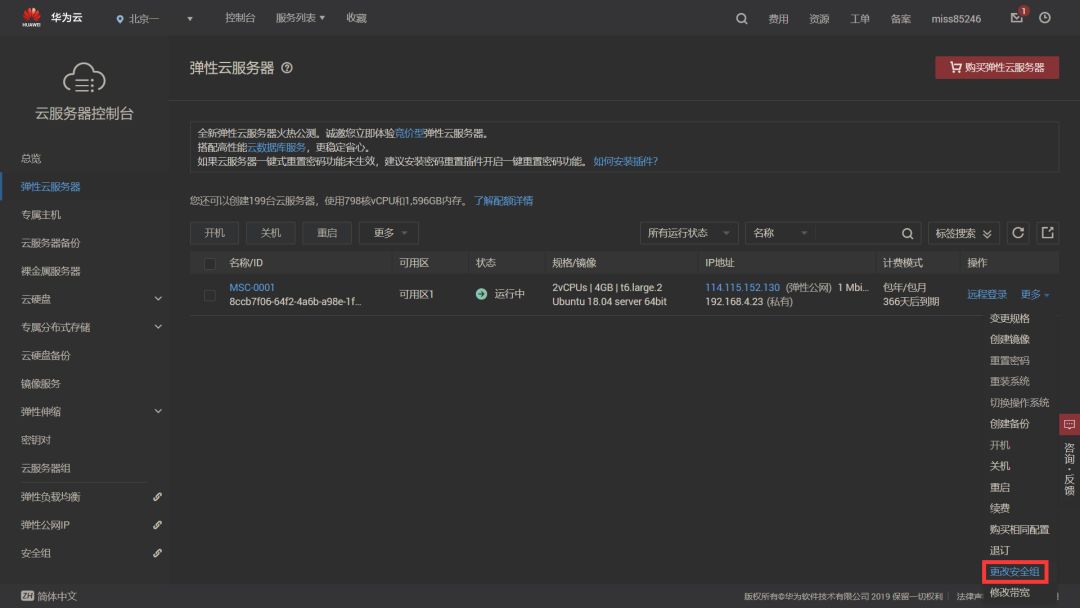Open the miss85246 account menu

coord(956,19)
